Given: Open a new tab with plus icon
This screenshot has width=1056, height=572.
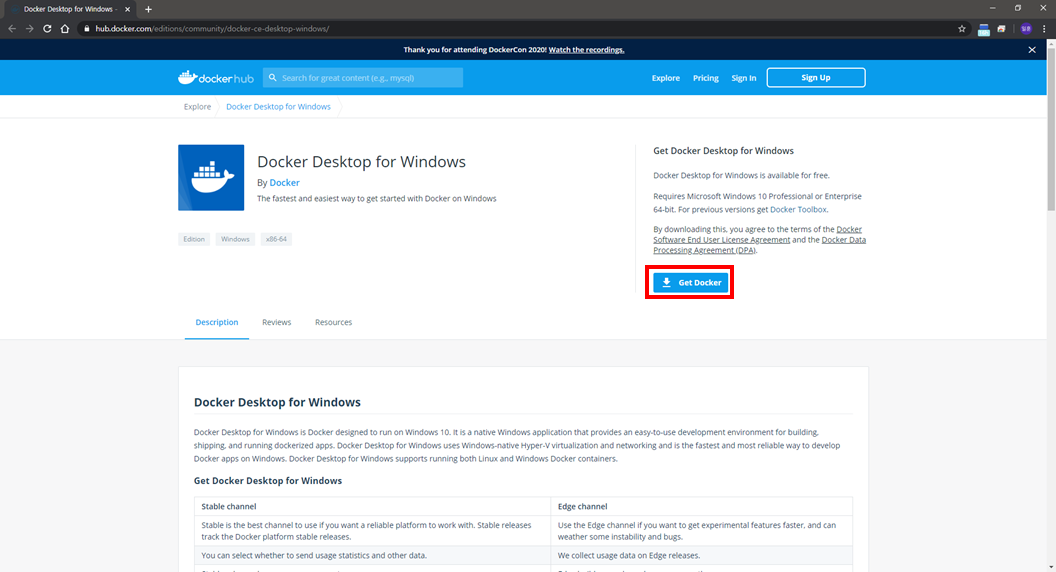Looking at the screenshot, I should coord(148,9).
